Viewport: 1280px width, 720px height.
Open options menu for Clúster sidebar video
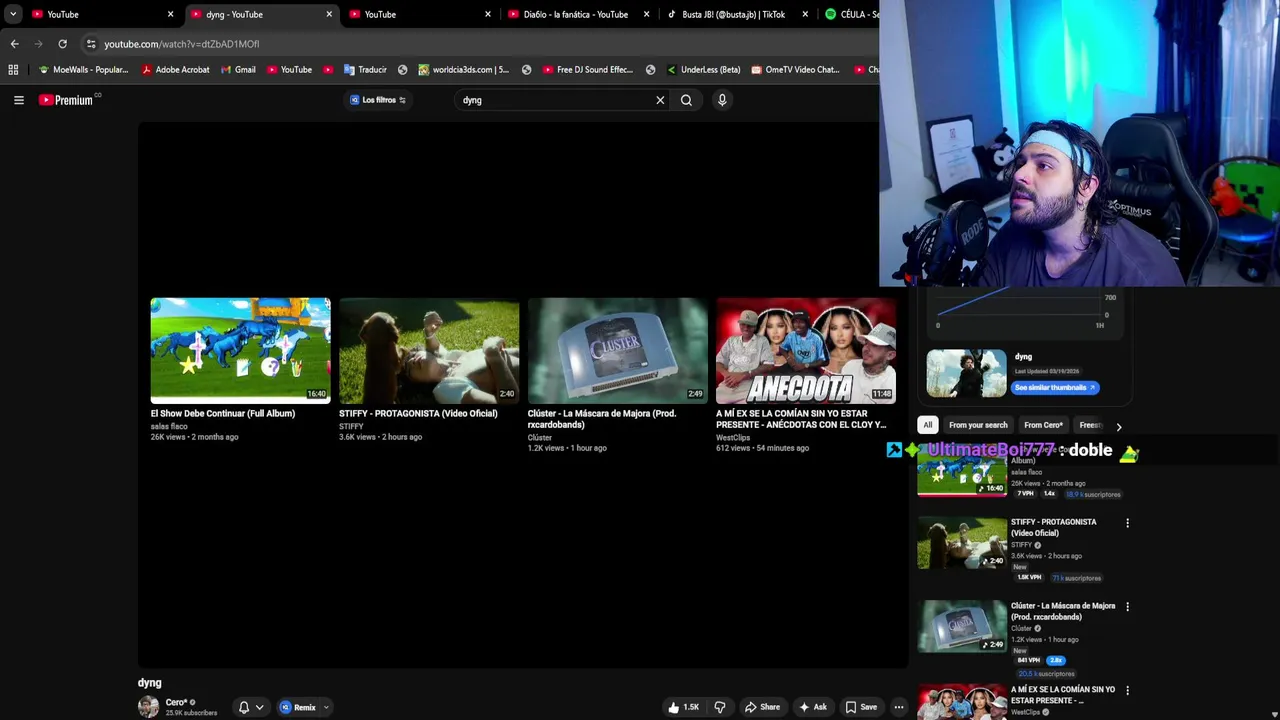[x=1127, y=607]
